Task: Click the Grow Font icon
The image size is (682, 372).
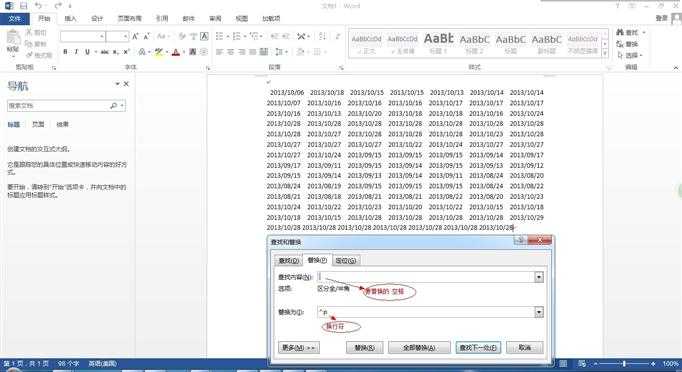Action: pyautogui.click(x=136, y=37)
